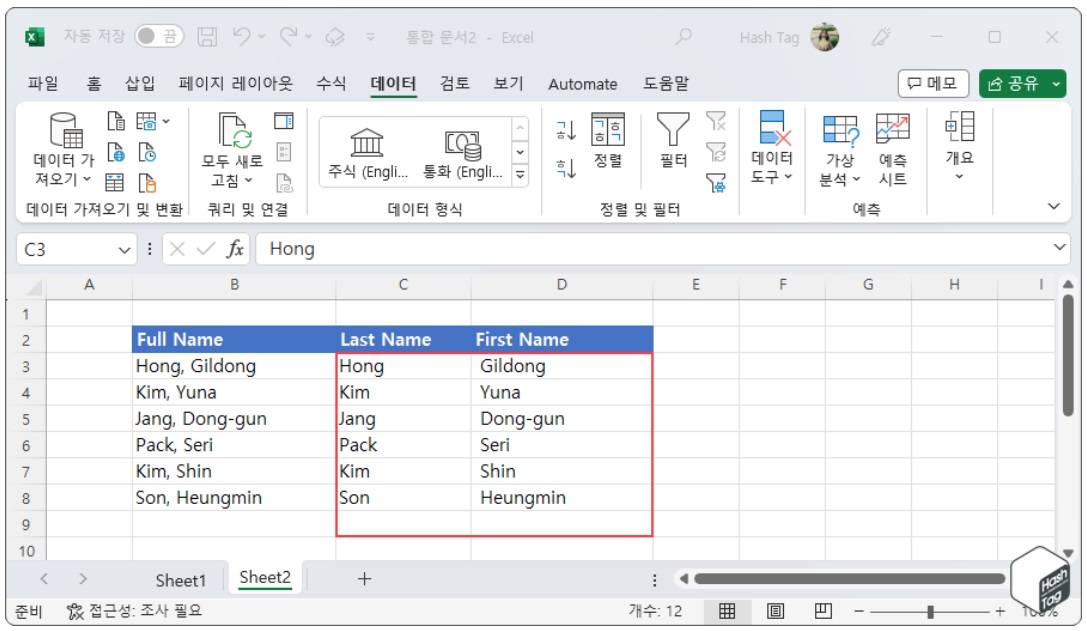Image resolution: width=1087 pixels, height=631 pixels.
Task: Expand the formula bar chevron
Action: pos(1059,248)
